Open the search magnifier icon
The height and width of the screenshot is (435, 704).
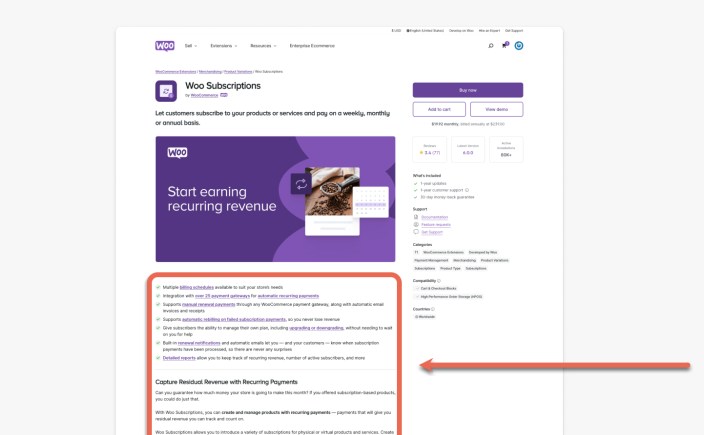click(491, 46)
